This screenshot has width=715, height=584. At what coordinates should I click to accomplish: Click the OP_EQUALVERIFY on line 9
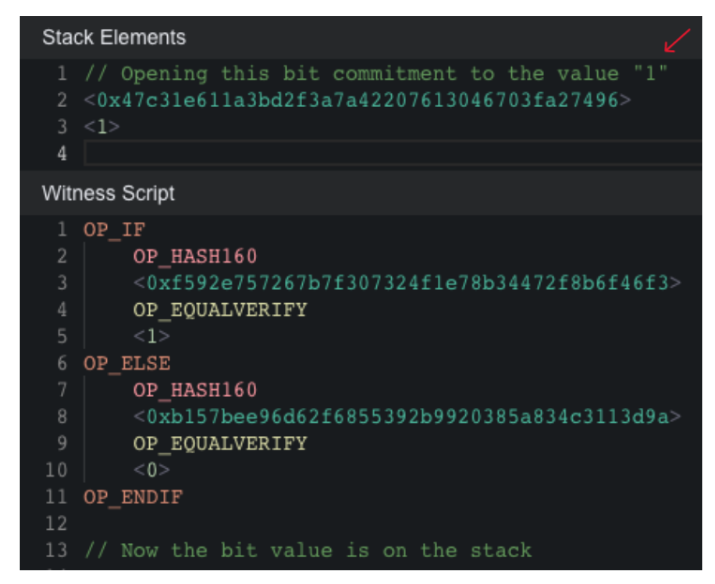pyautogui.click(x=220, y=444)
